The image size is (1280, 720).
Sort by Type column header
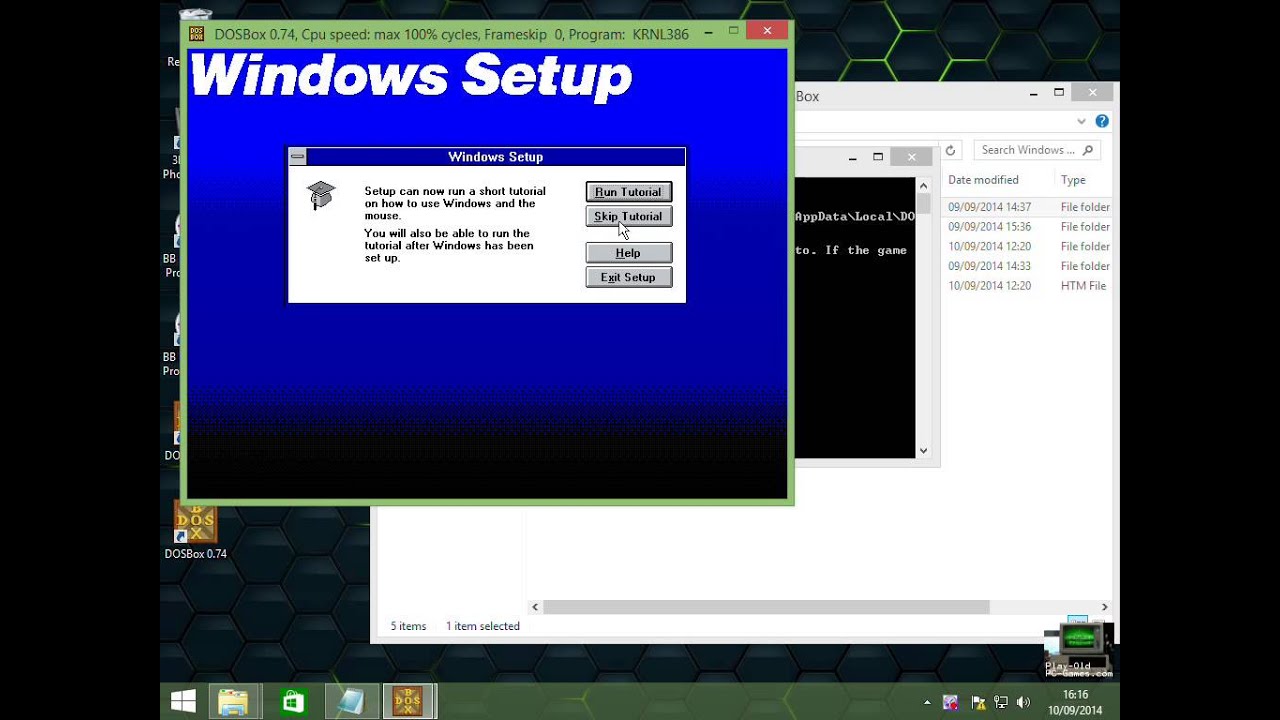[1073, 180]
